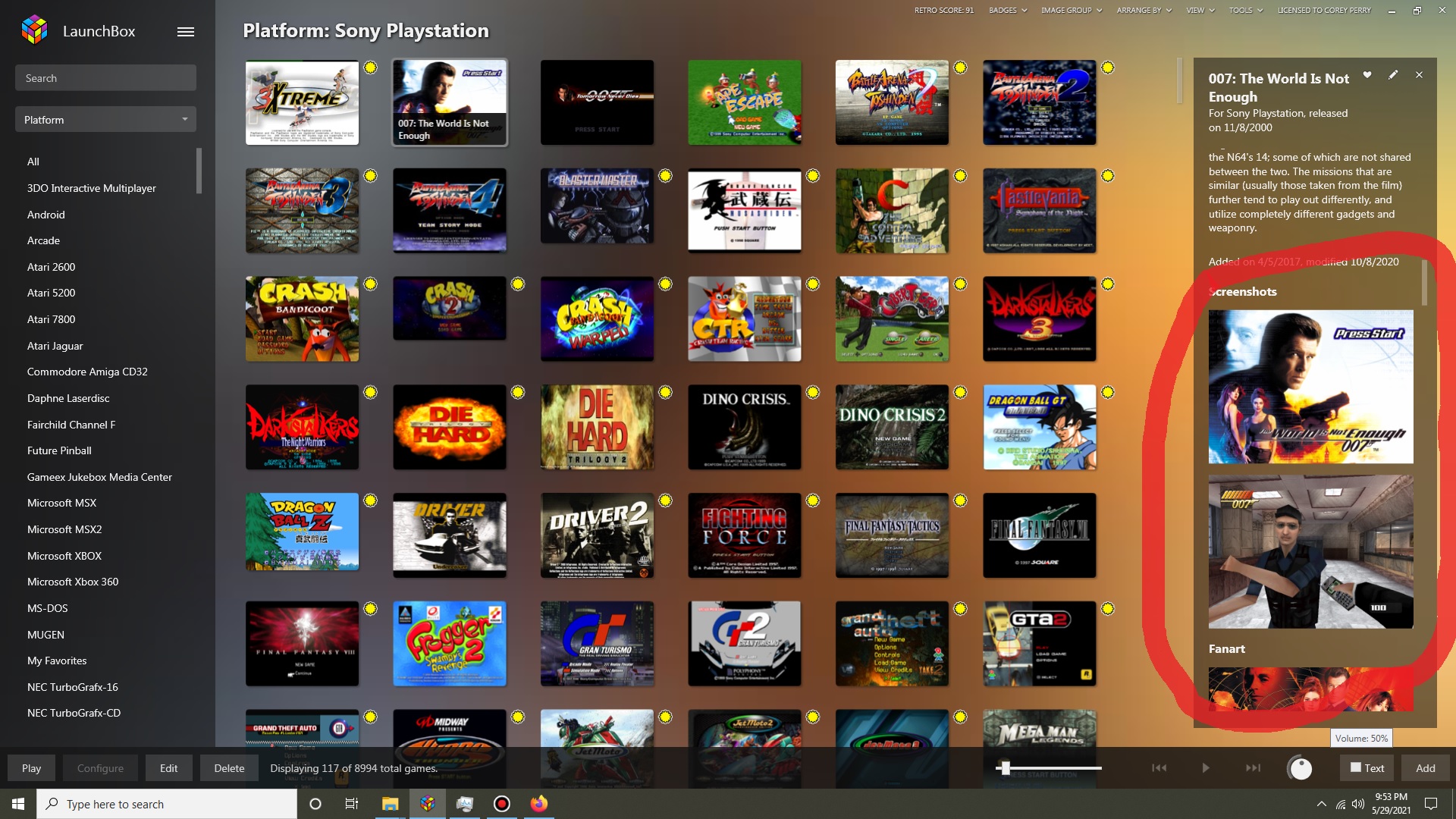Click the Add button

pyautogui.click(x=1425, y=768)
